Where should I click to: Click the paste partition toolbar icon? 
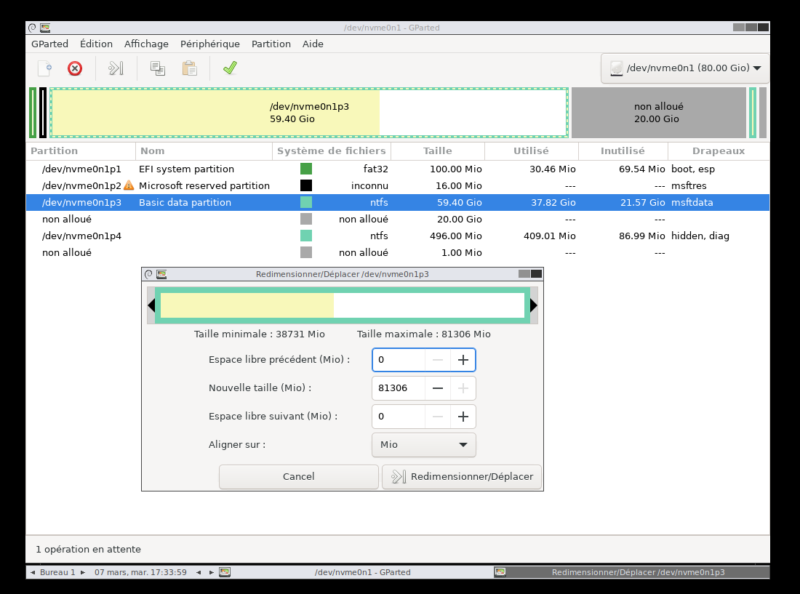(189, 68)
